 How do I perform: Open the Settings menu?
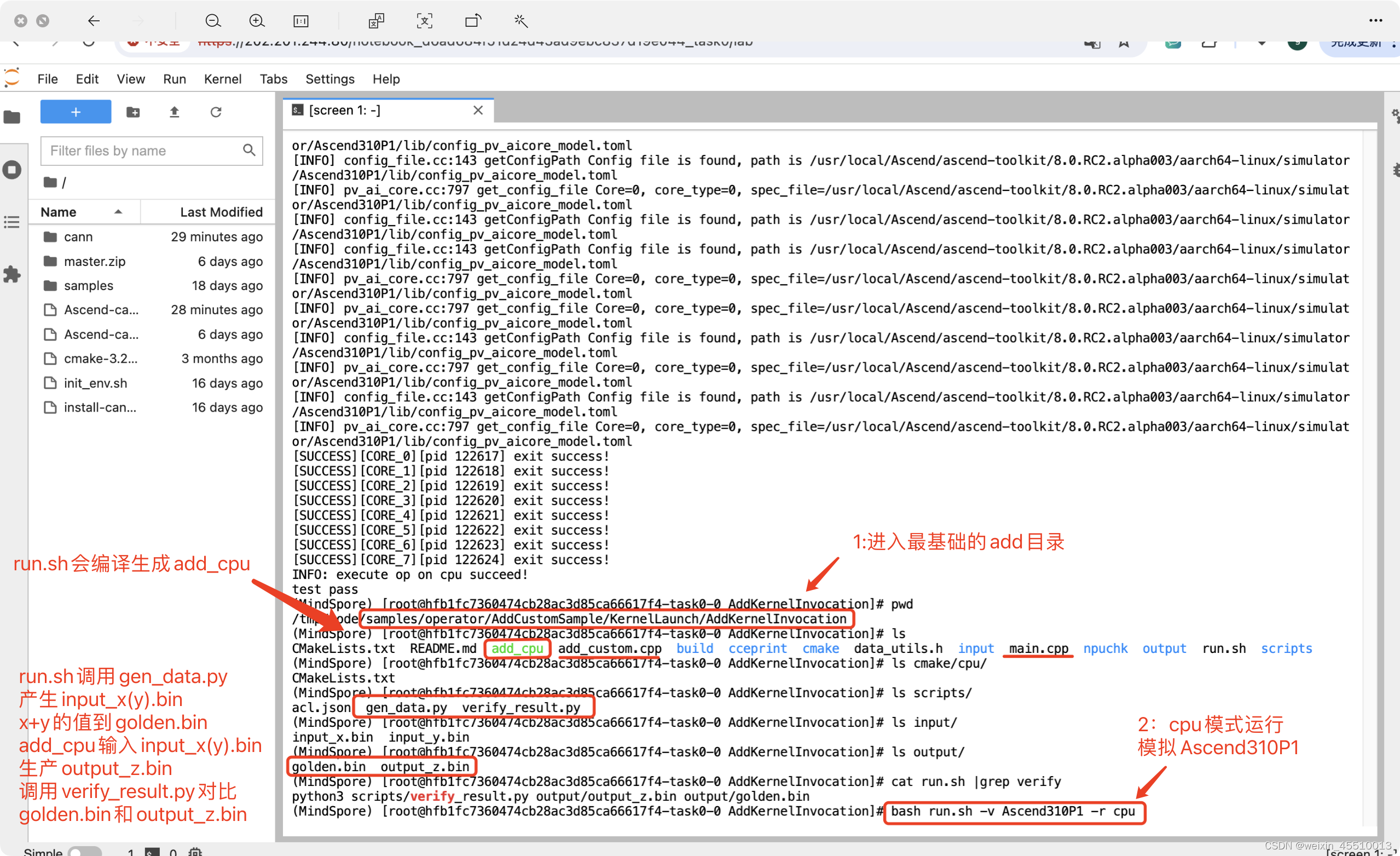tap(329, 79)
